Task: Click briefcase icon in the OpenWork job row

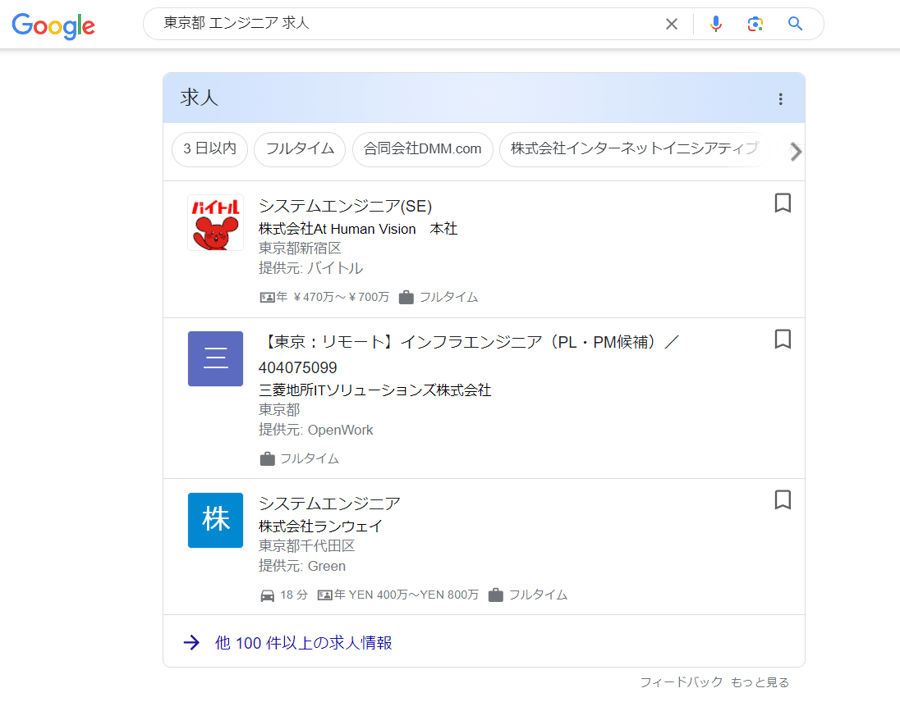Action: 267,459
